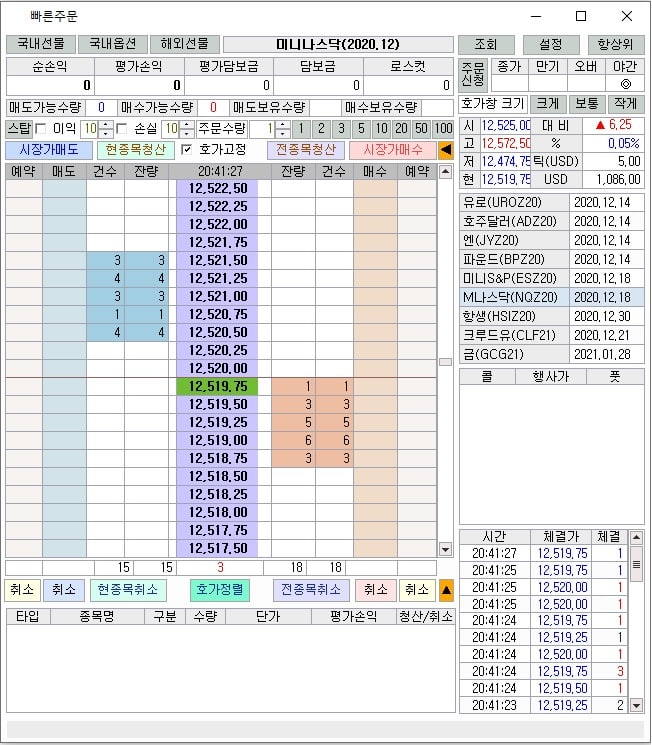Select 유로(UROZ20) in the instrument list

tap(514, 203)
